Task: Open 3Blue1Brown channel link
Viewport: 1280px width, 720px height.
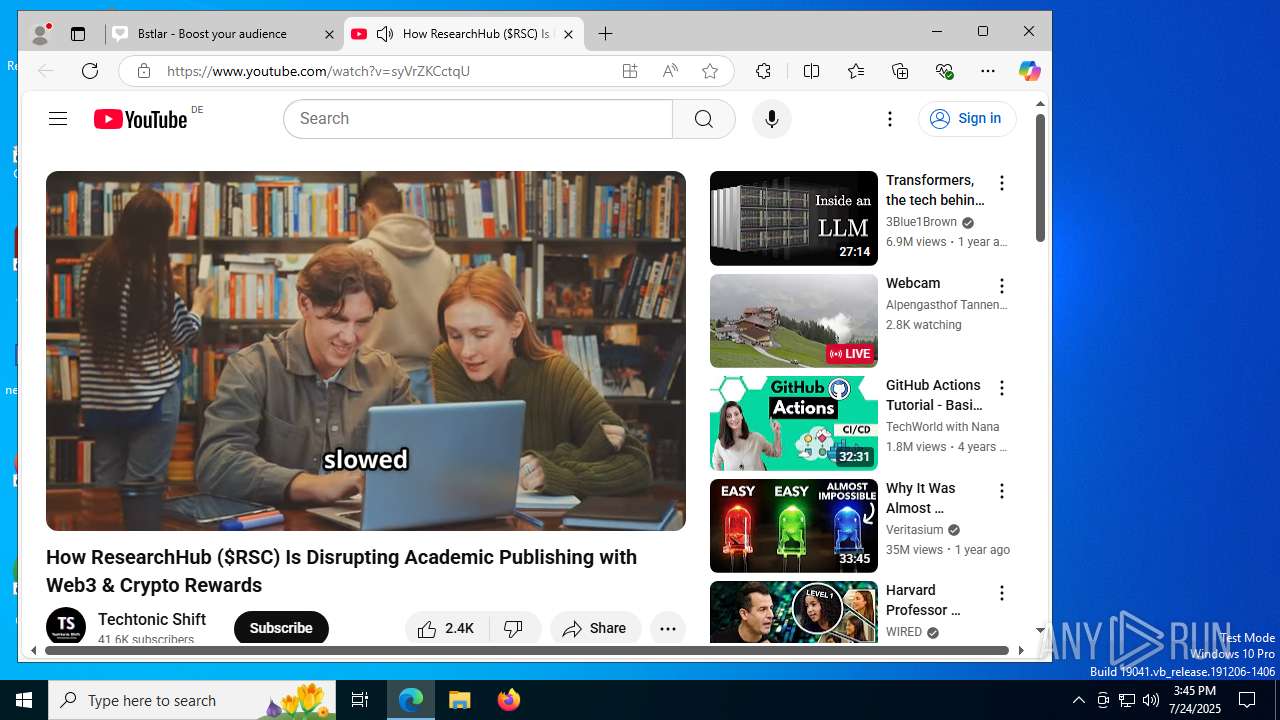Action: [x=921, y=222]
